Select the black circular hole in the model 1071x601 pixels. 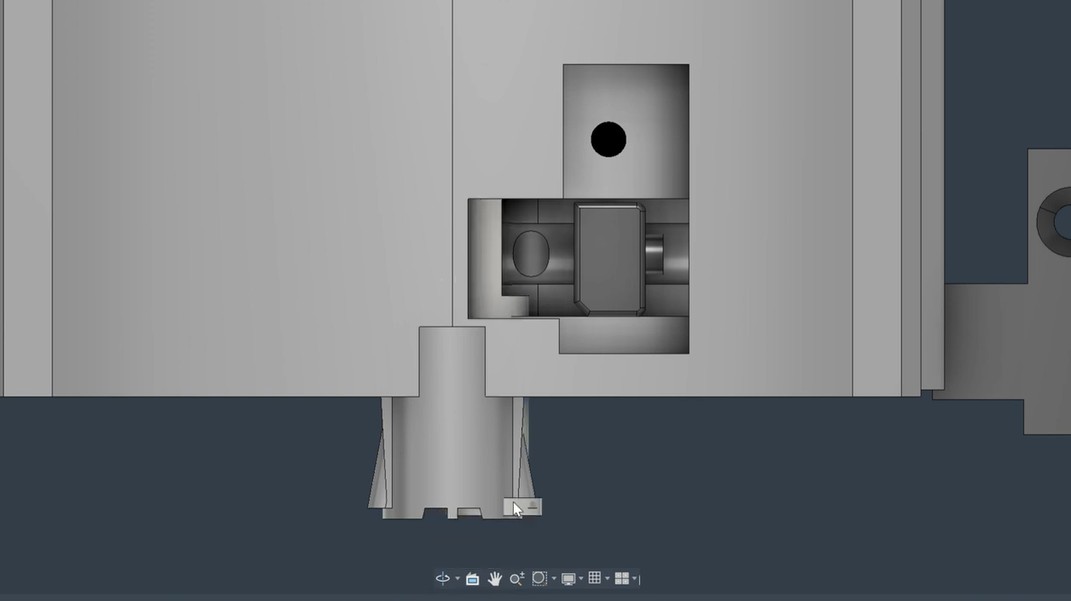tap(609, 139)
